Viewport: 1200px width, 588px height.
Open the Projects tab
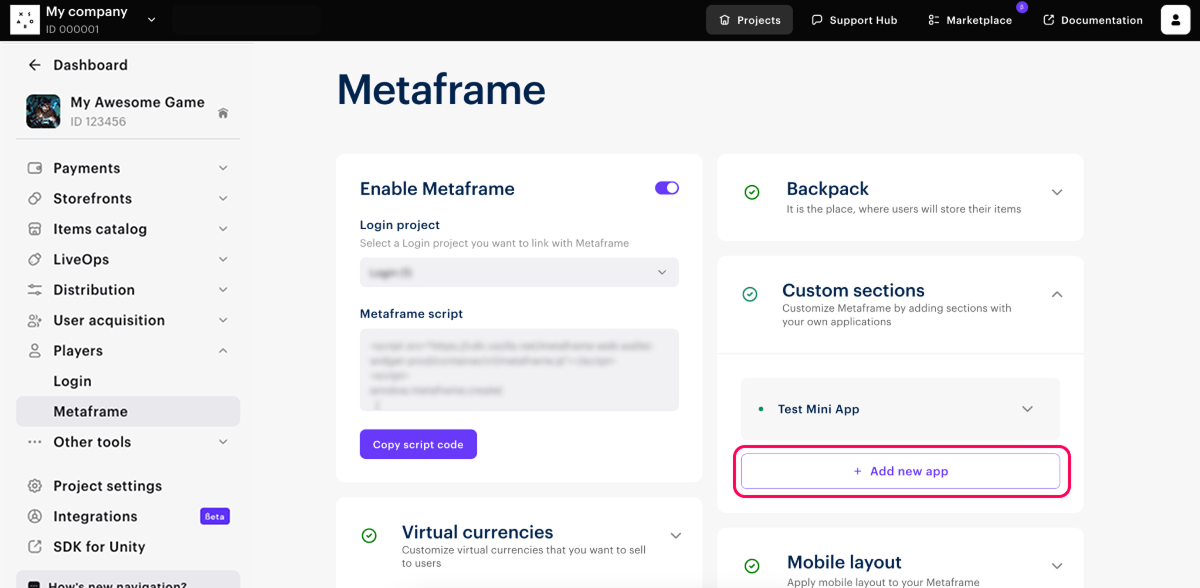point(749,20)
